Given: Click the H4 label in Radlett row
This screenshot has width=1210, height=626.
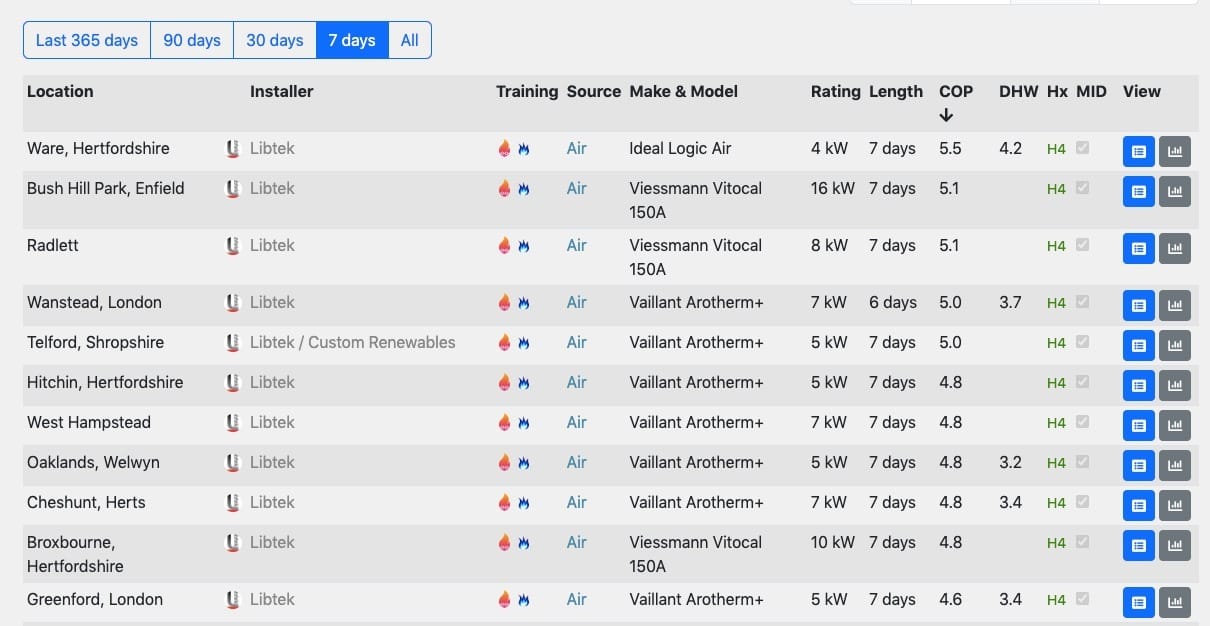Looking at the screenshot, I should pyautogui.click(x=1056, y=246).
